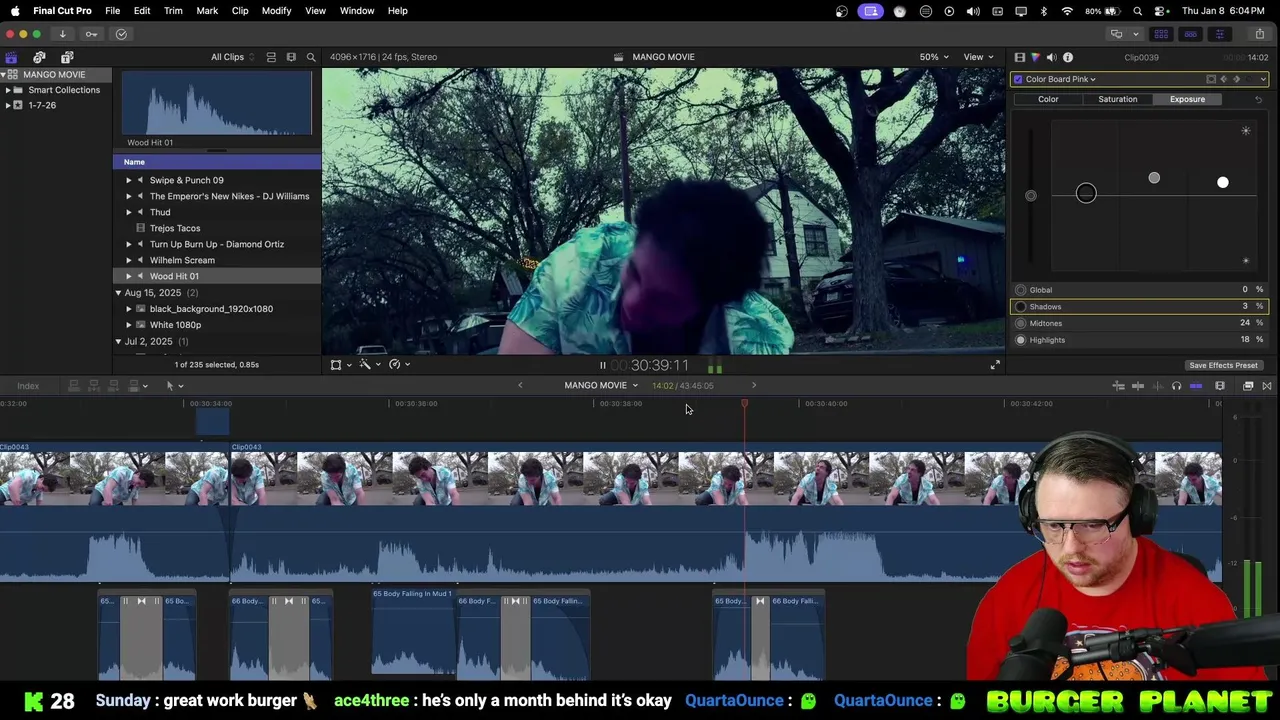
Task: Click the Import Media arrow icon
Action: click(x=62, y=34)
